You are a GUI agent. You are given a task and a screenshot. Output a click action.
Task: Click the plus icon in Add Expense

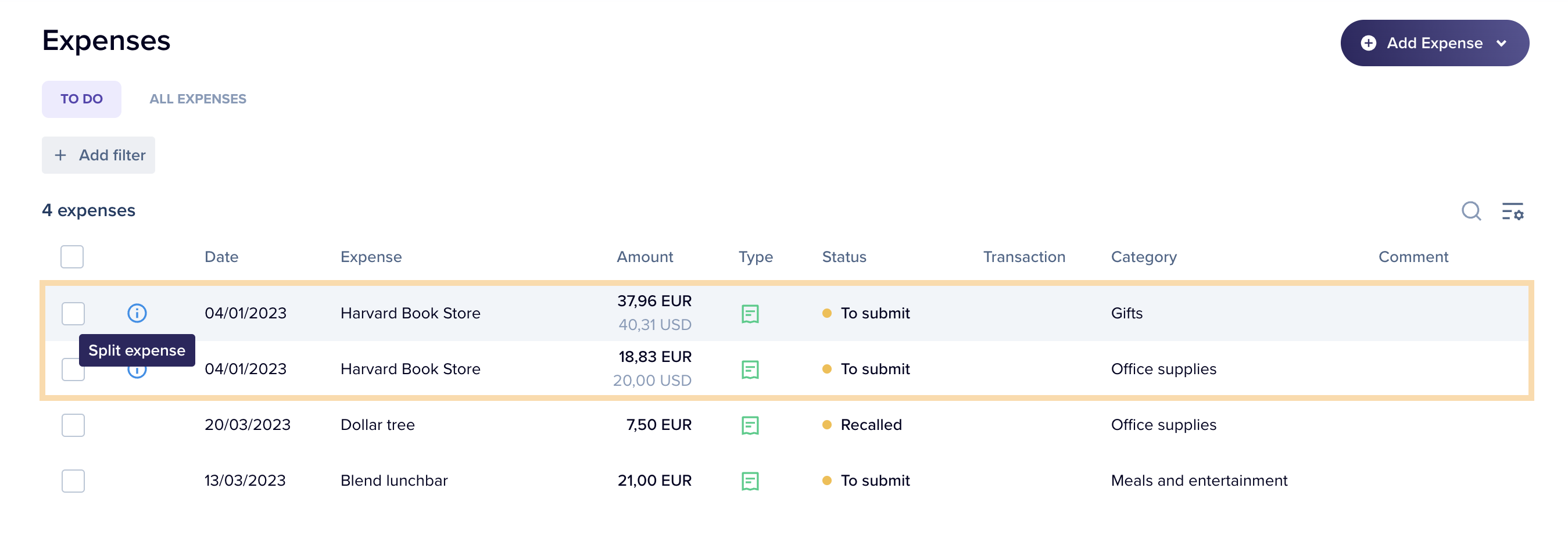point(1368,42)
